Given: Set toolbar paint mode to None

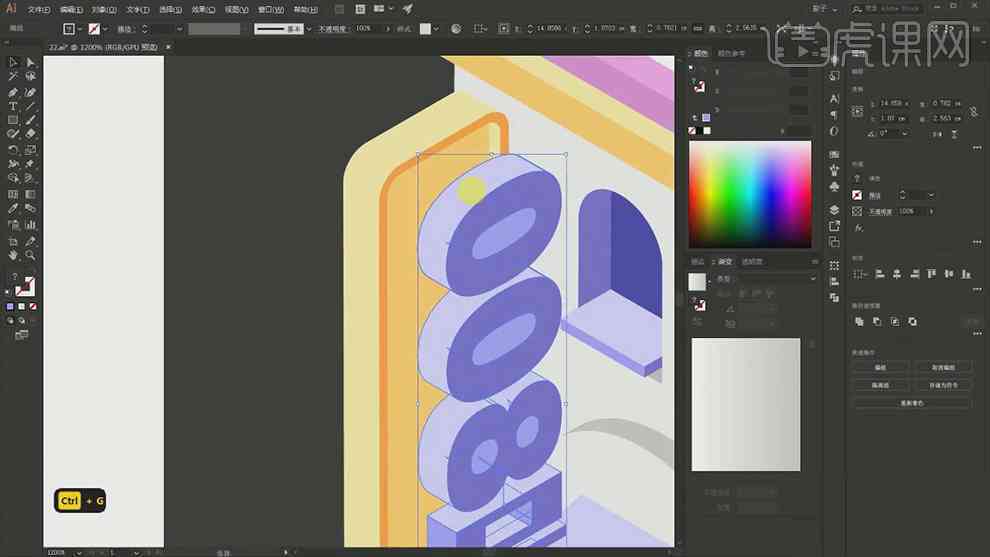Looking at the screenshot, I should coord(33,306).
